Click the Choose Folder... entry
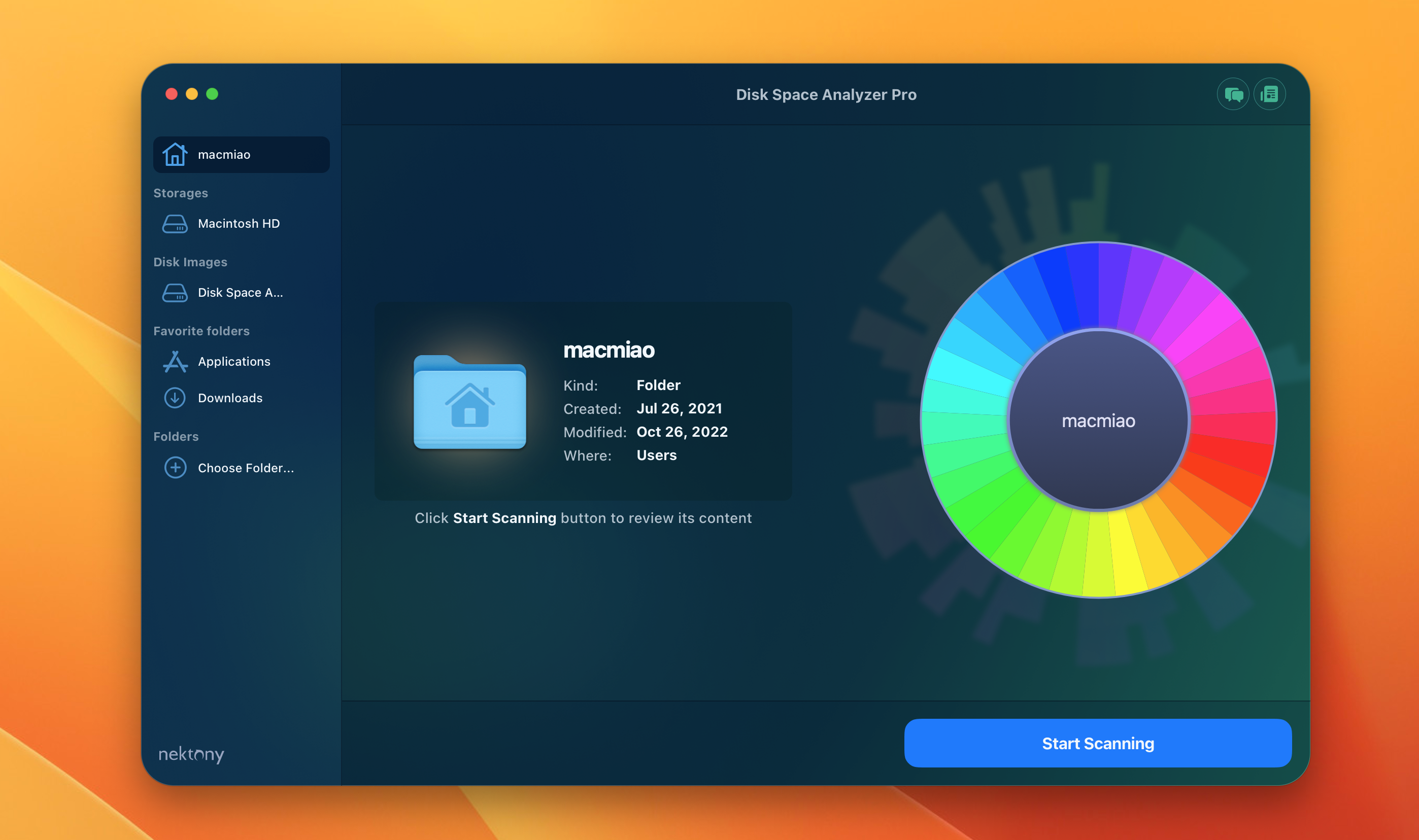The image size is (1419, 840). click(245, 468)
